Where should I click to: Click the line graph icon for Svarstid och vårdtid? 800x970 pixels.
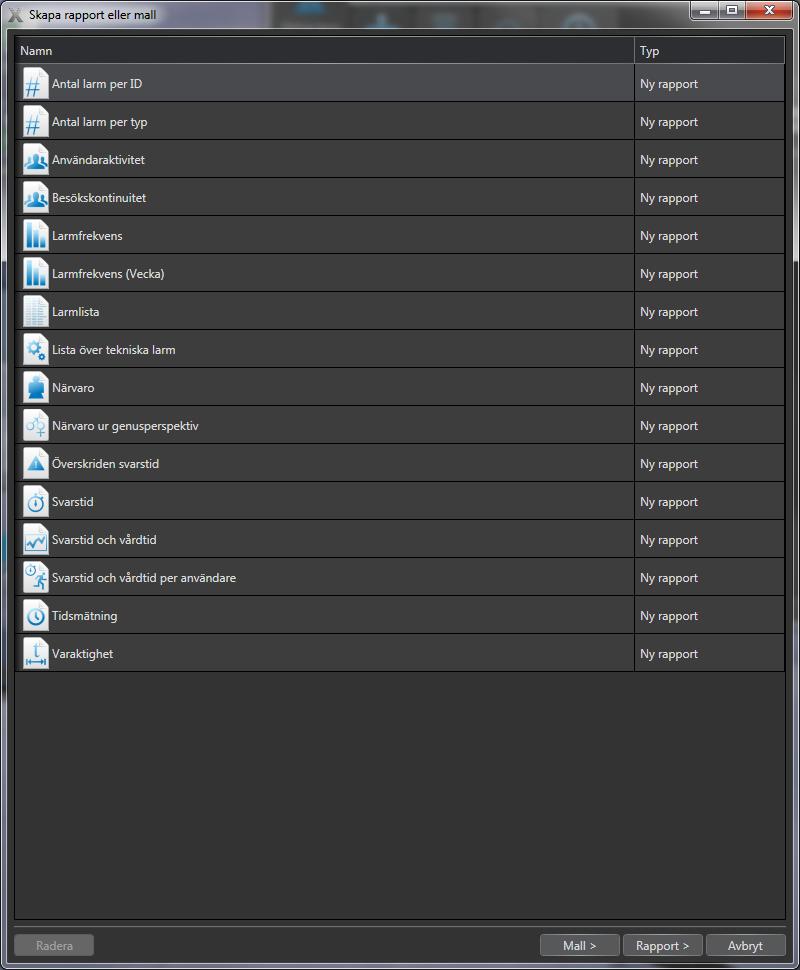[35, 540]
